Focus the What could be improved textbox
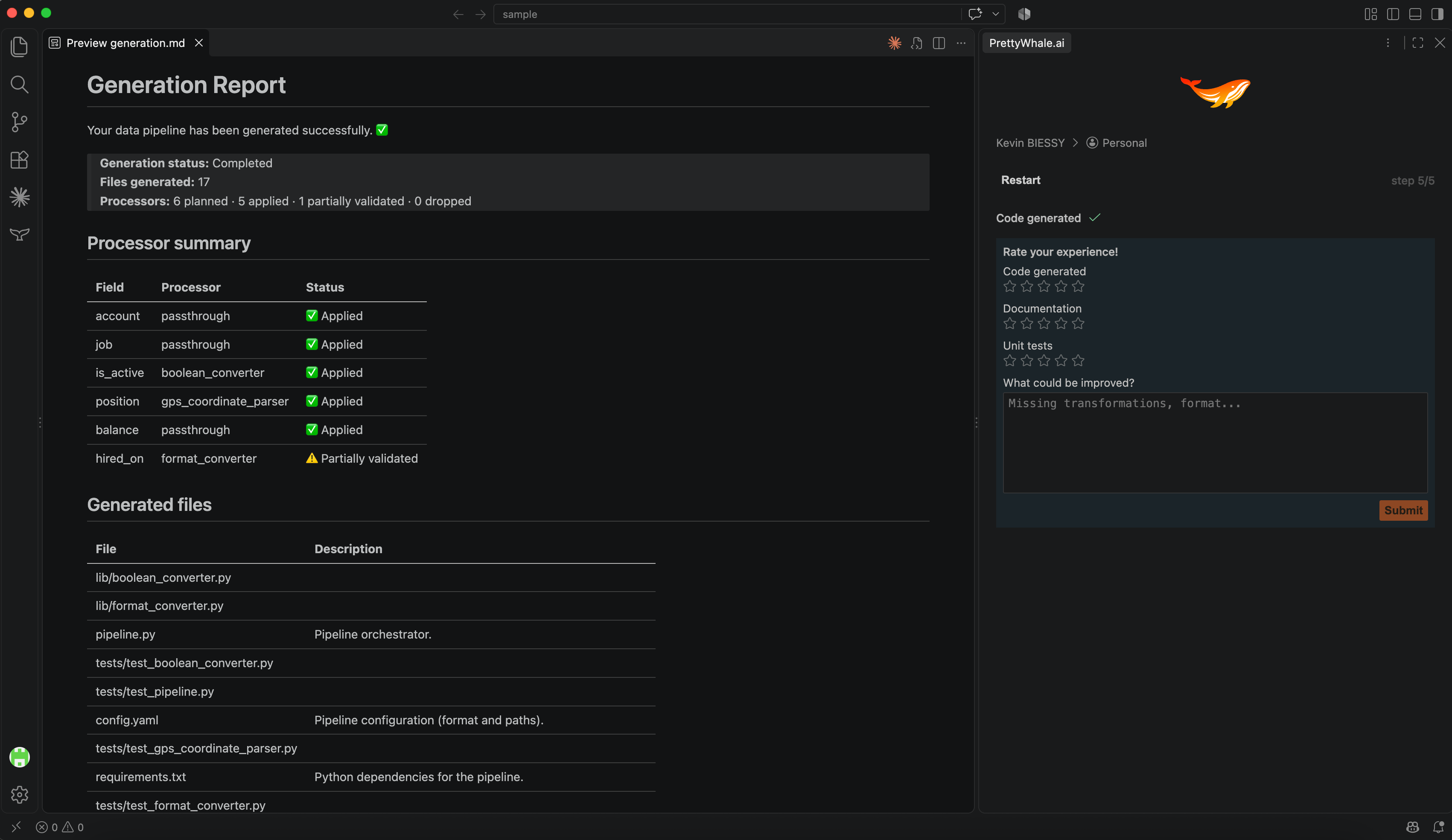1452x840 pixels. click(x=1215, y=443)
